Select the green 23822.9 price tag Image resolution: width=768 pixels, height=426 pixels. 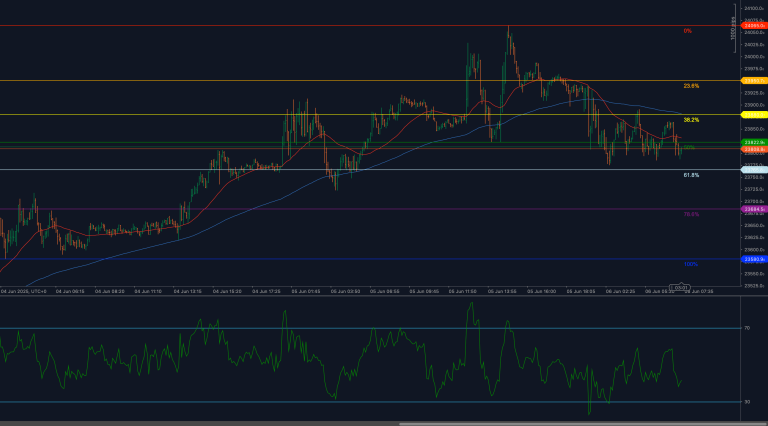point(754,142)
